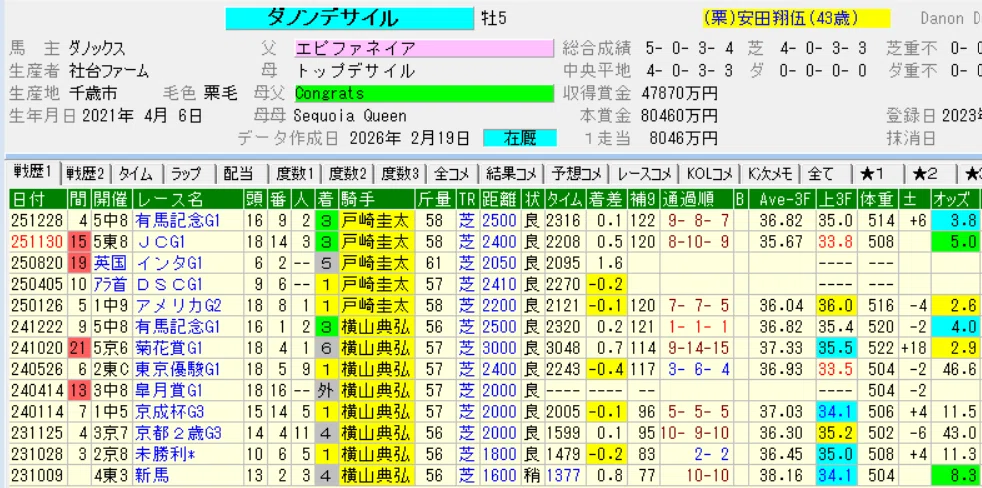The image size is (982, 488).
Task: Select the 結果コメ tab
Action: pos(511,174)
